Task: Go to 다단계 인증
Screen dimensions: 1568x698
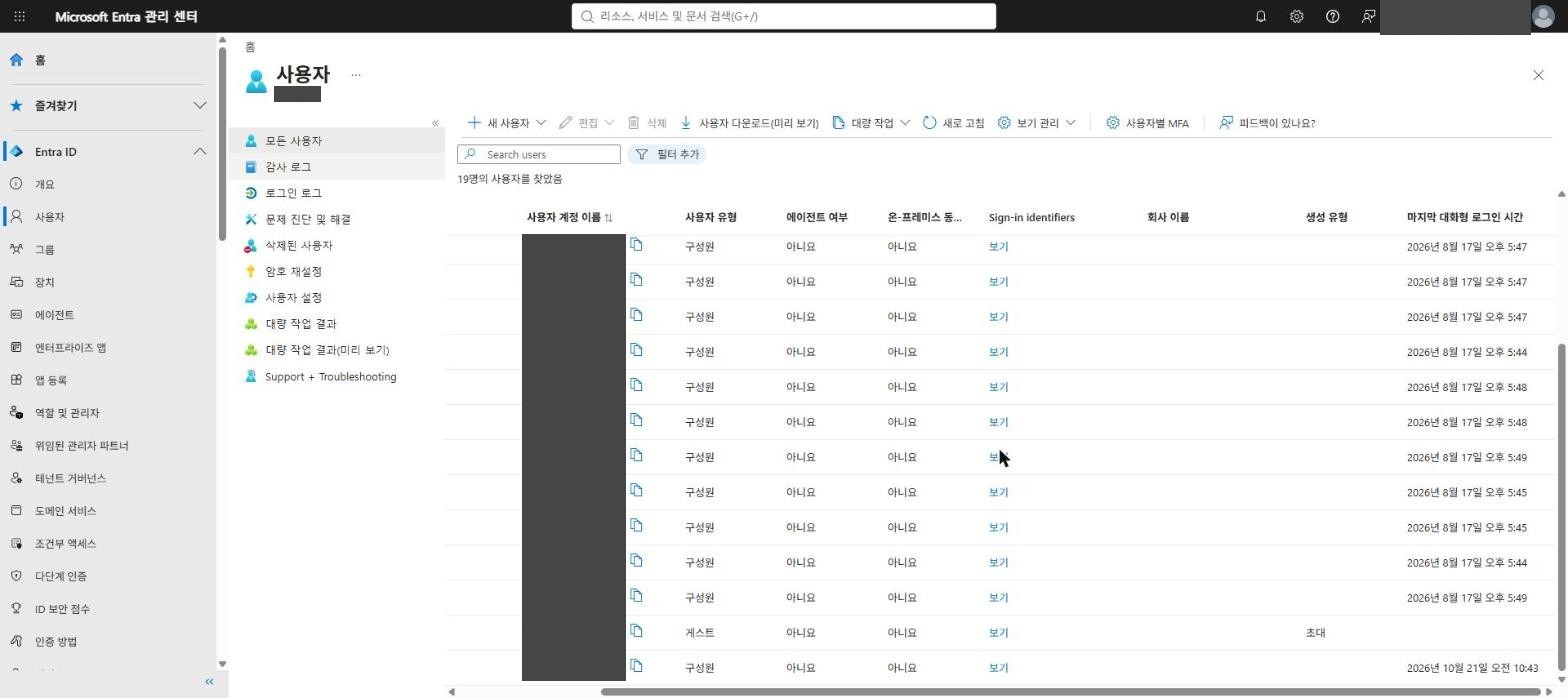Action: pos(60,576)
